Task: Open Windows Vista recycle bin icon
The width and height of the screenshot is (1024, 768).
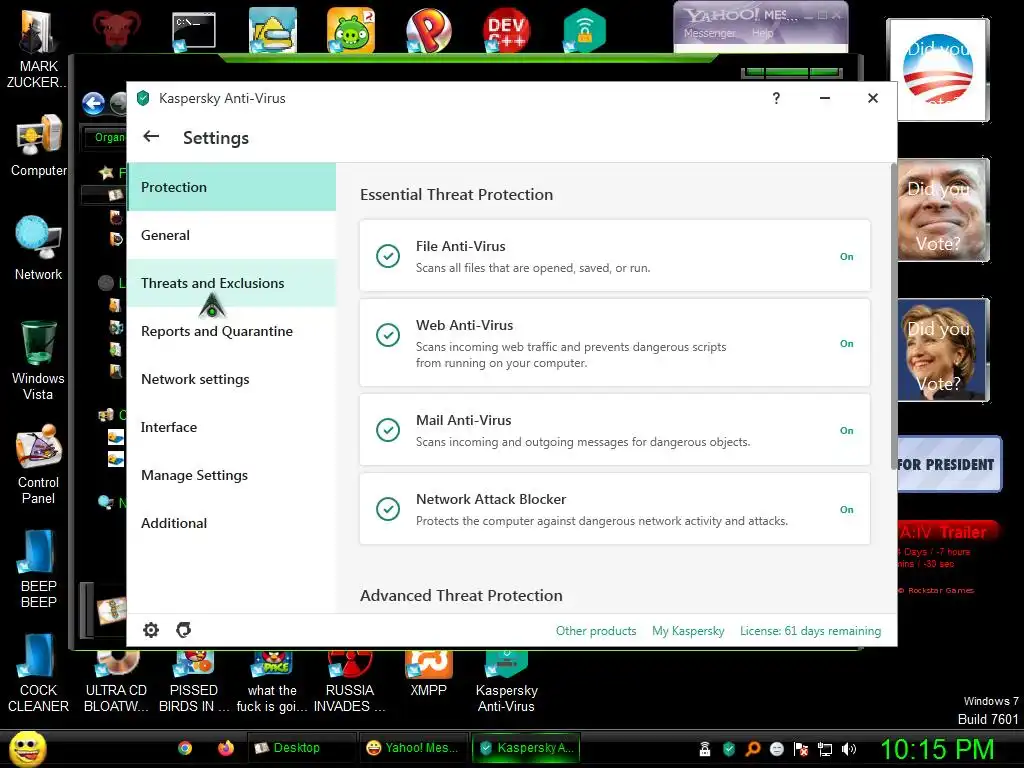Action: point(39,360)
